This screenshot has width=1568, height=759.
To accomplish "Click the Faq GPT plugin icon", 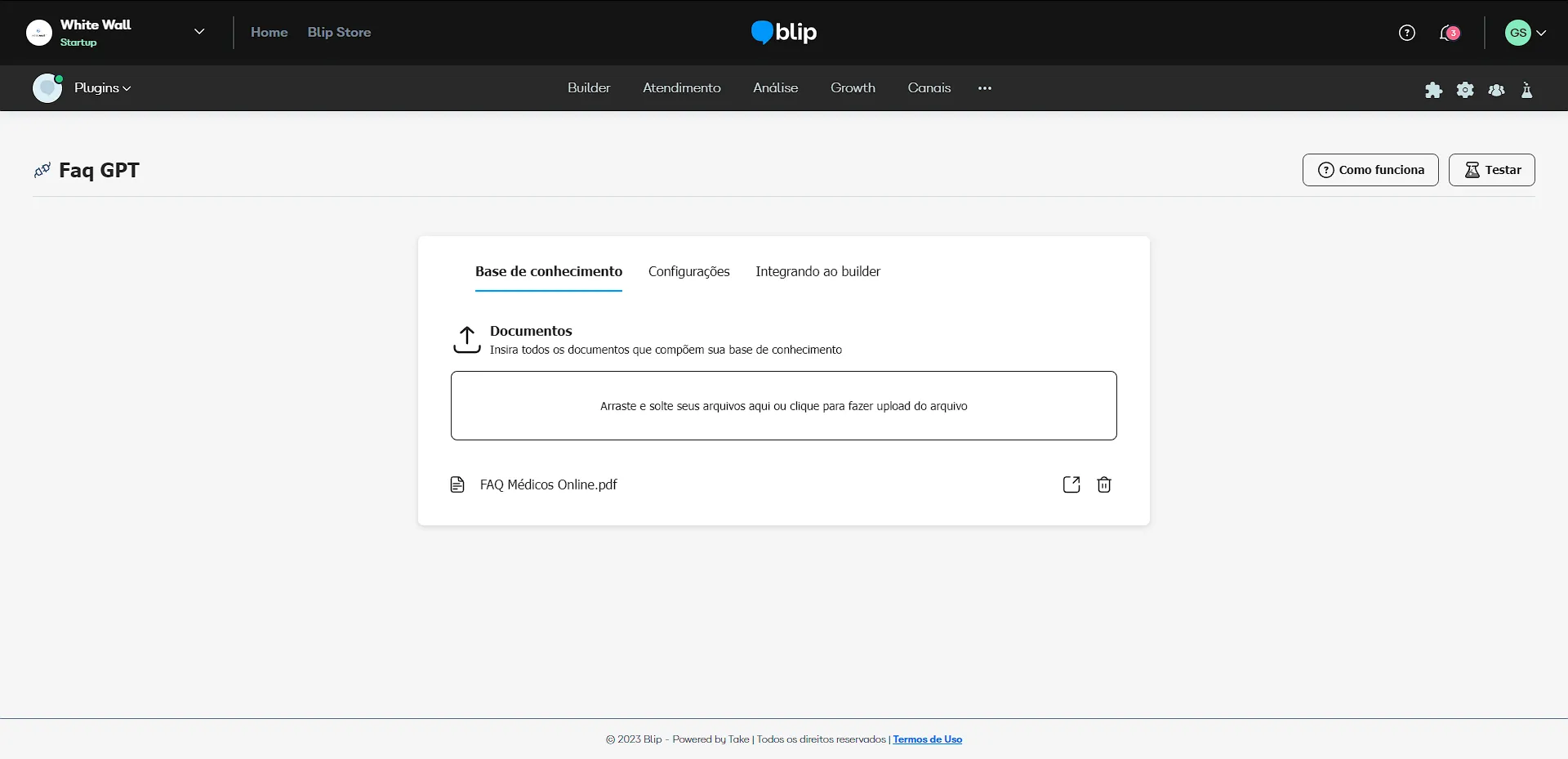I will coord(42,170).
